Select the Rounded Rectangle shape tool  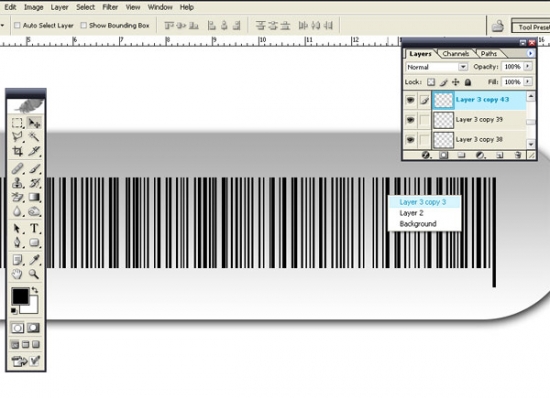(x=34, y=242)
